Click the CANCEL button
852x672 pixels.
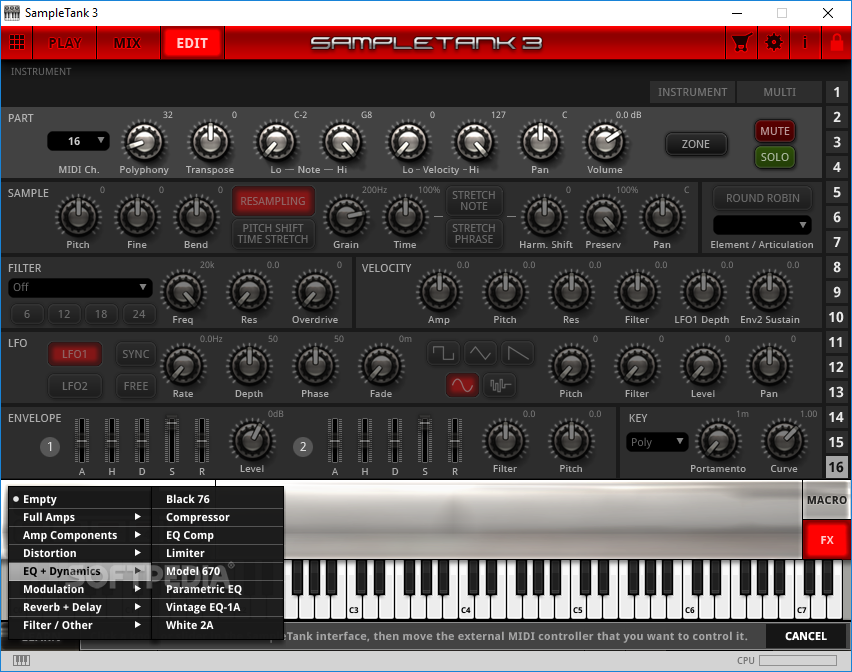coord(806,636)
